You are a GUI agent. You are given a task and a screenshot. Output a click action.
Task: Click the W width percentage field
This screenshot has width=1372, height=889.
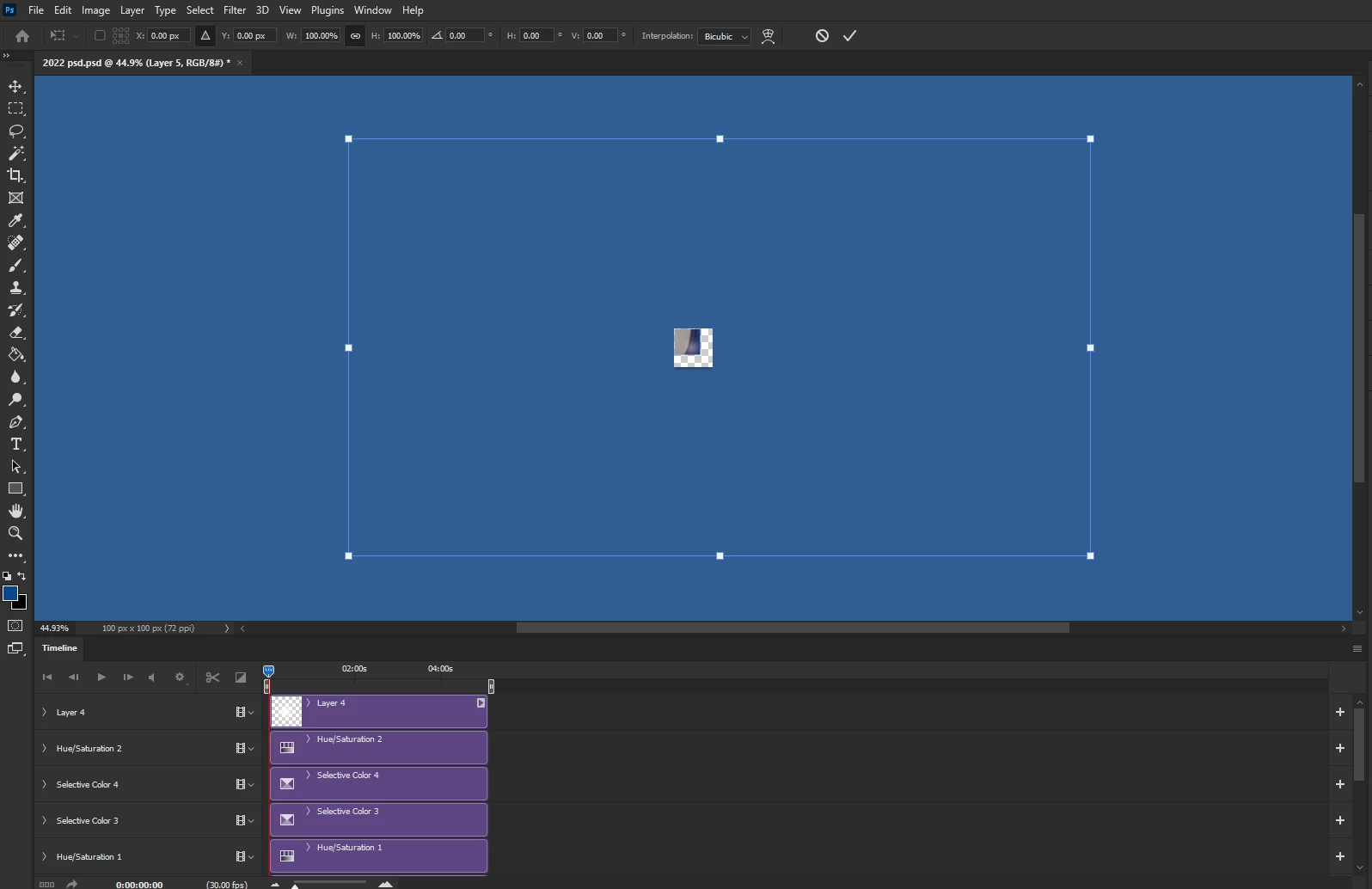click(x=321, y=36)
